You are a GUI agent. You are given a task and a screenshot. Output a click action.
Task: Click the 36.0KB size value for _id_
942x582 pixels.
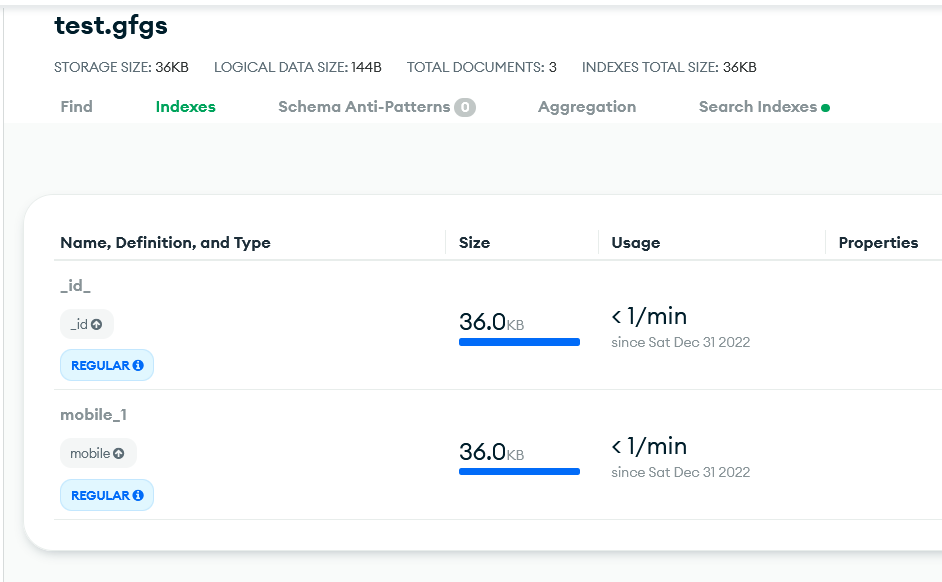click(491, 322)
